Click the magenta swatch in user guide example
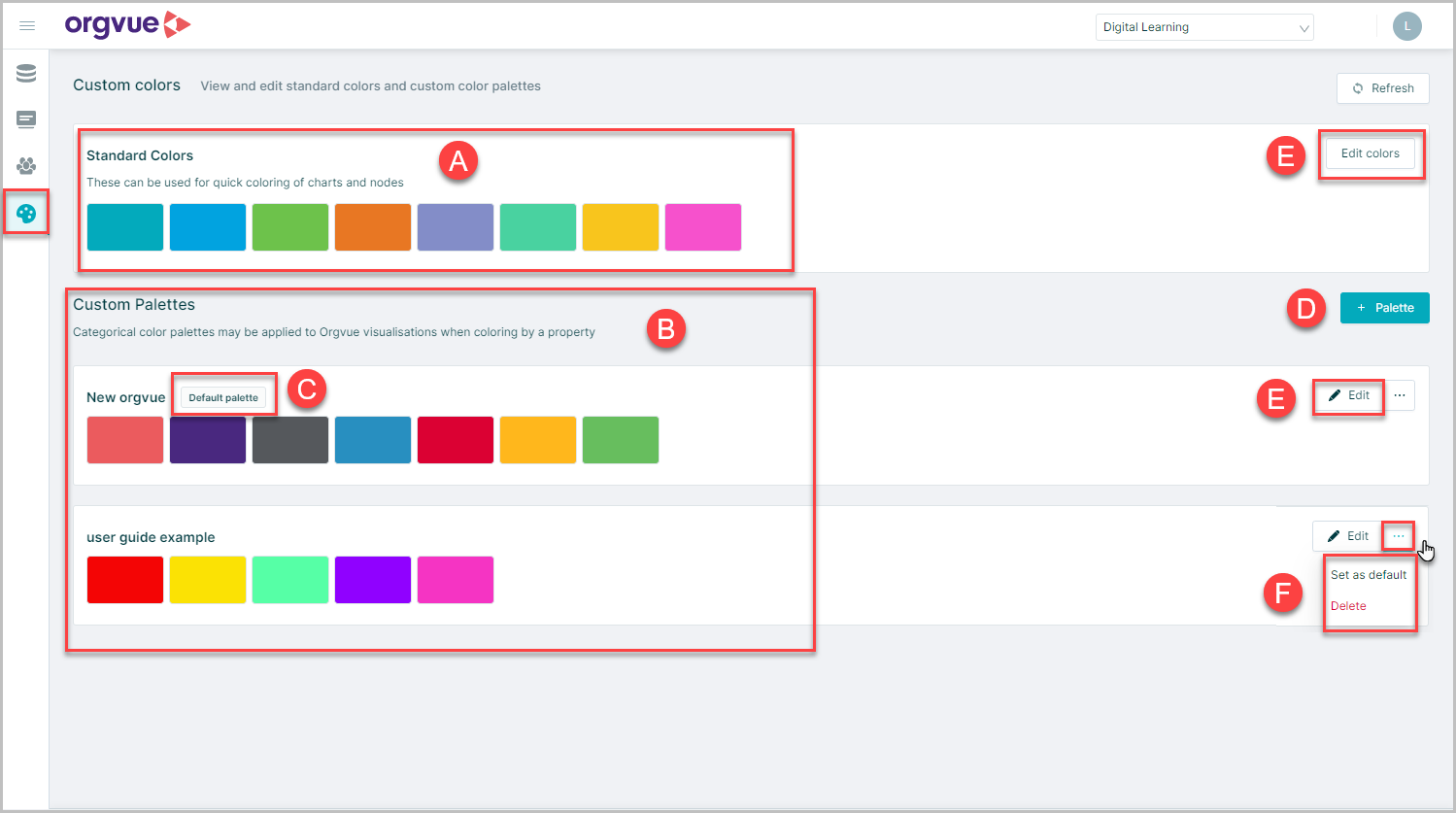1456x813 pixels. pos(456,580)
